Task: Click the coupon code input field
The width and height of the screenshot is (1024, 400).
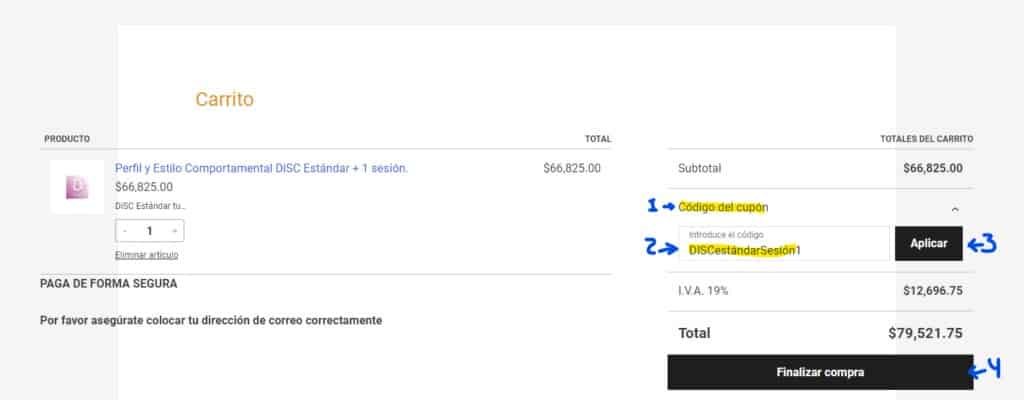Action: click(783, 244)
